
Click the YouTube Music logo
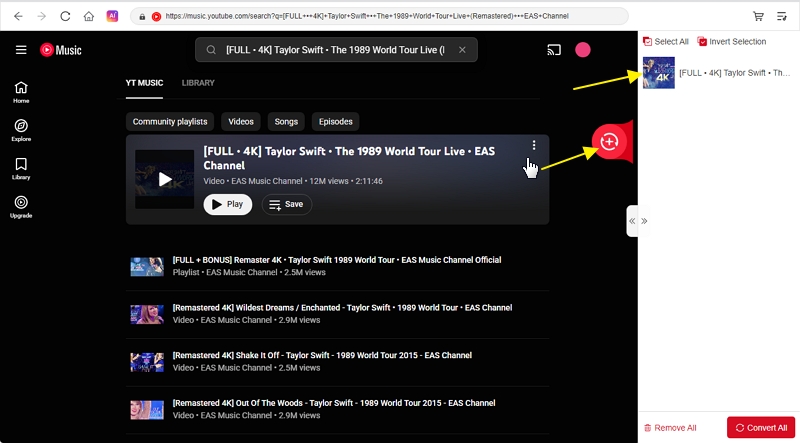point(61,50)
